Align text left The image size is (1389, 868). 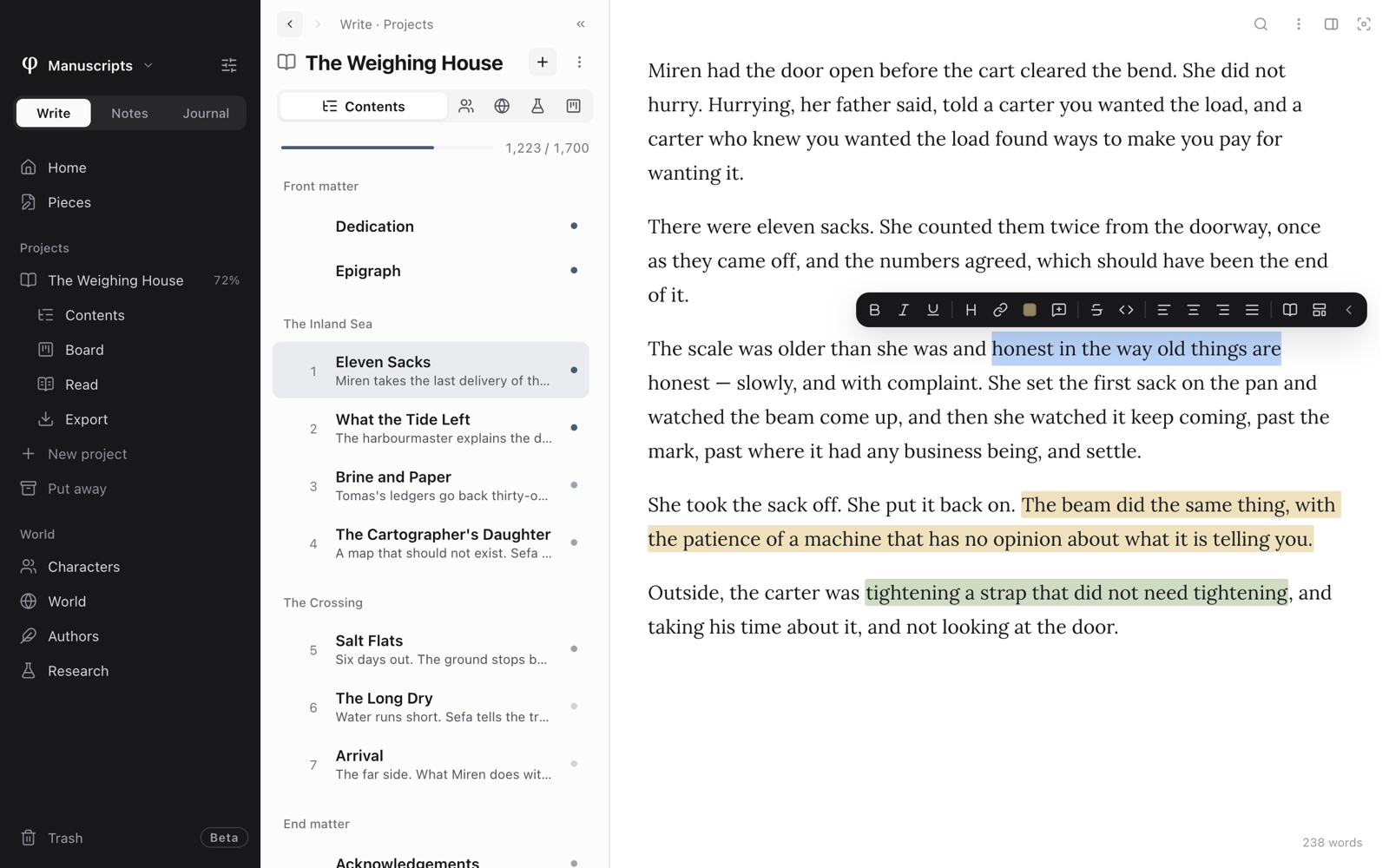pos(1164,310)
